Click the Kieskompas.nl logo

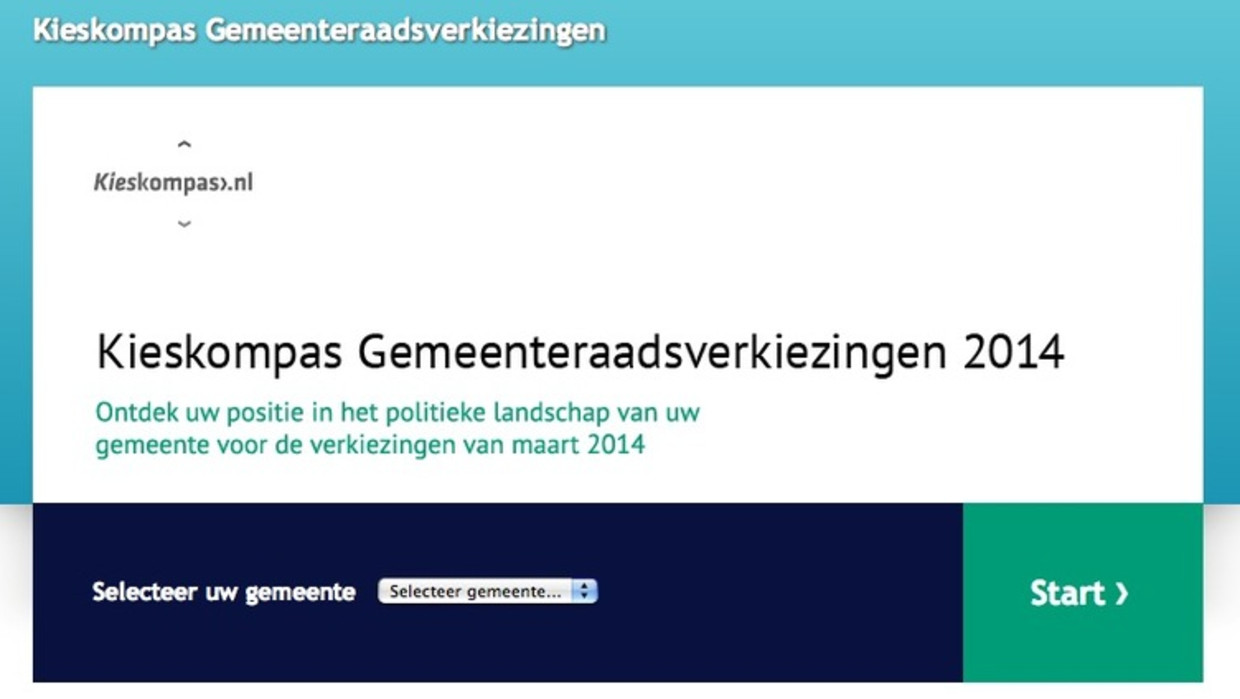click(173, 182)
